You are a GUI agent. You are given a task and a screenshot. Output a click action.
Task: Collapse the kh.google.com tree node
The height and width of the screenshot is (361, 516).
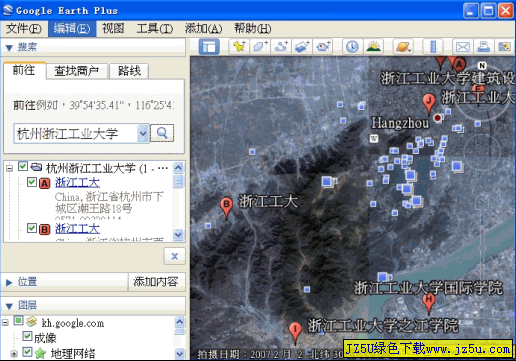tap(5, 322)
